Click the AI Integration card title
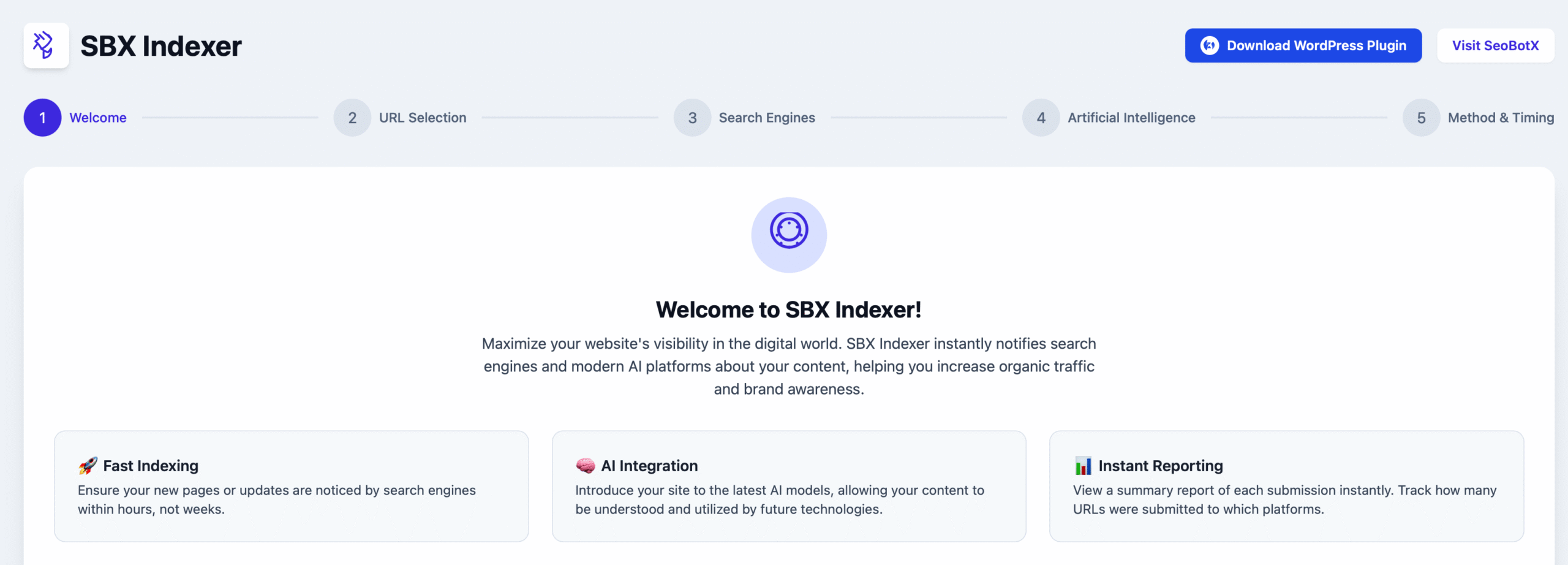 point(649,466)
